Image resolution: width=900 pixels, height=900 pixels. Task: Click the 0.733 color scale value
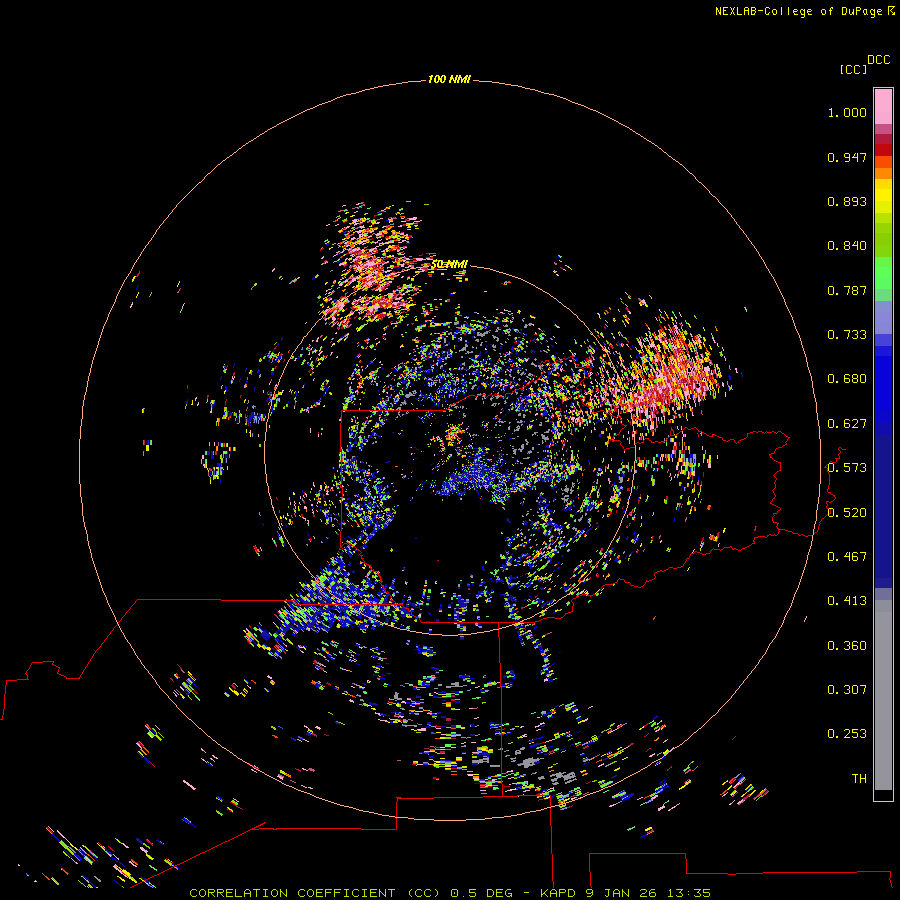(847, 335)
